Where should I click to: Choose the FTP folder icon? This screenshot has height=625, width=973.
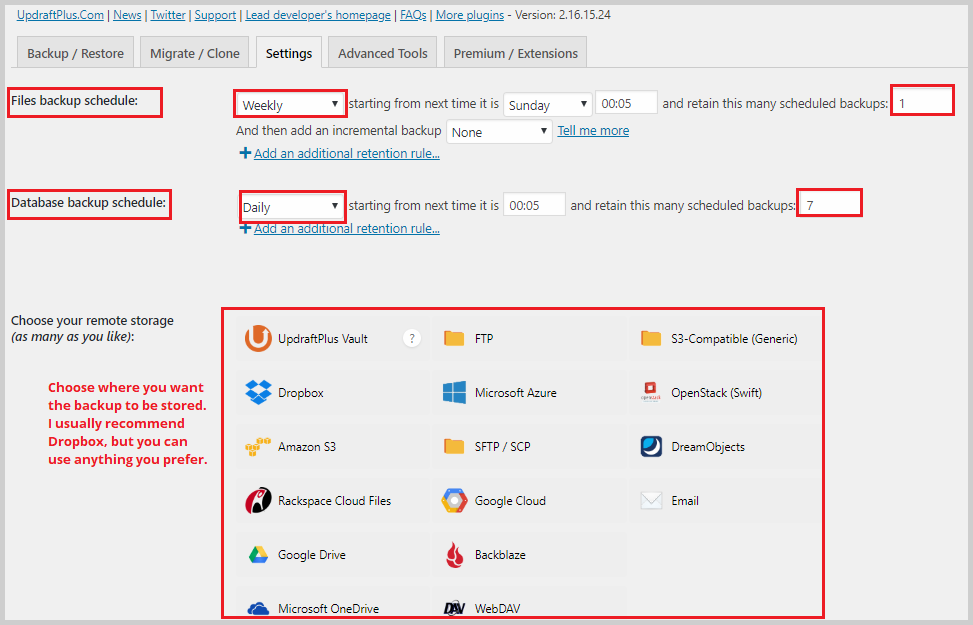pos(454,338)
